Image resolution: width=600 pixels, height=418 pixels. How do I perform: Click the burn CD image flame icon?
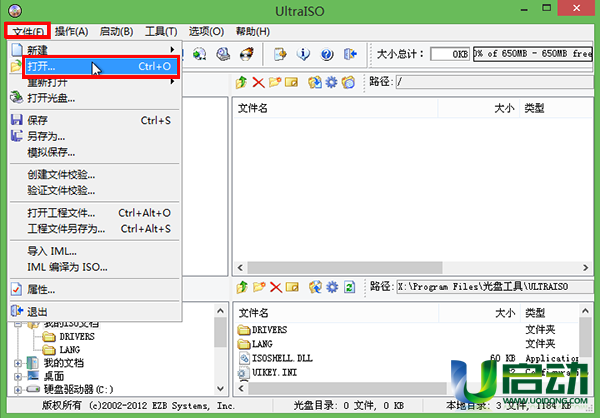246,54
